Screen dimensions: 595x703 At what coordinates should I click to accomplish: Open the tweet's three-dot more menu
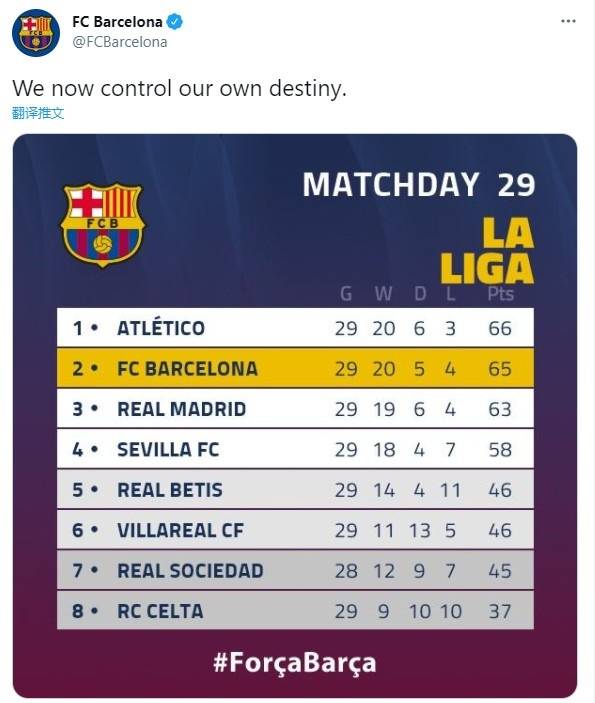point(568,21)
